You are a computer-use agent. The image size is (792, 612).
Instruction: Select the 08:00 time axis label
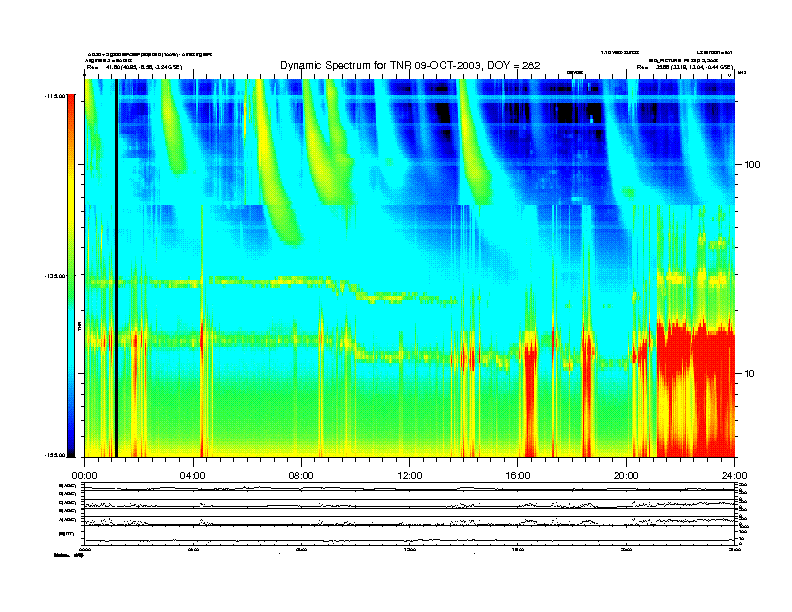pyautogui.click(x=301, y=476)
